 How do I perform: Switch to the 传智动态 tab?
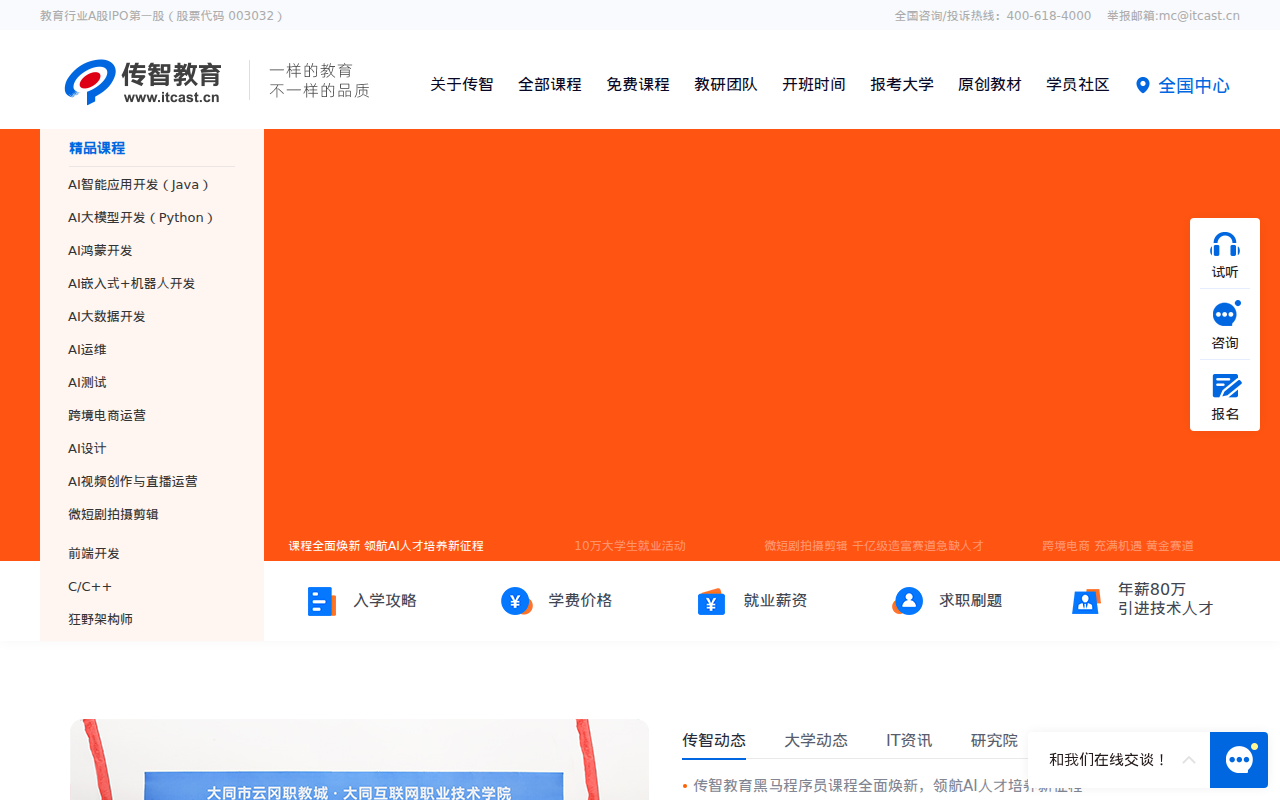714,741
